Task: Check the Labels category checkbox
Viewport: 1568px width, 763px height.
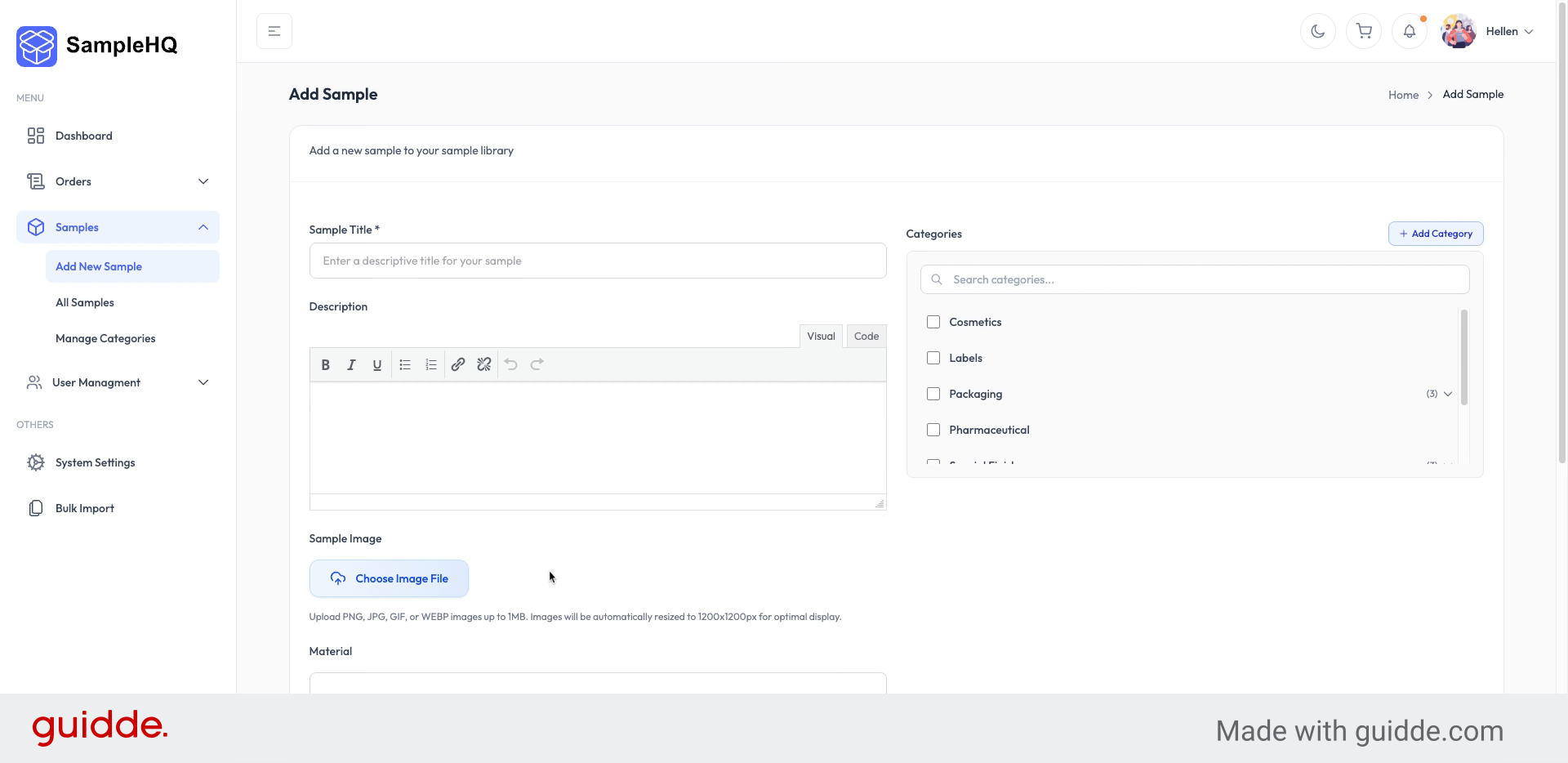Action: point(933,358)
